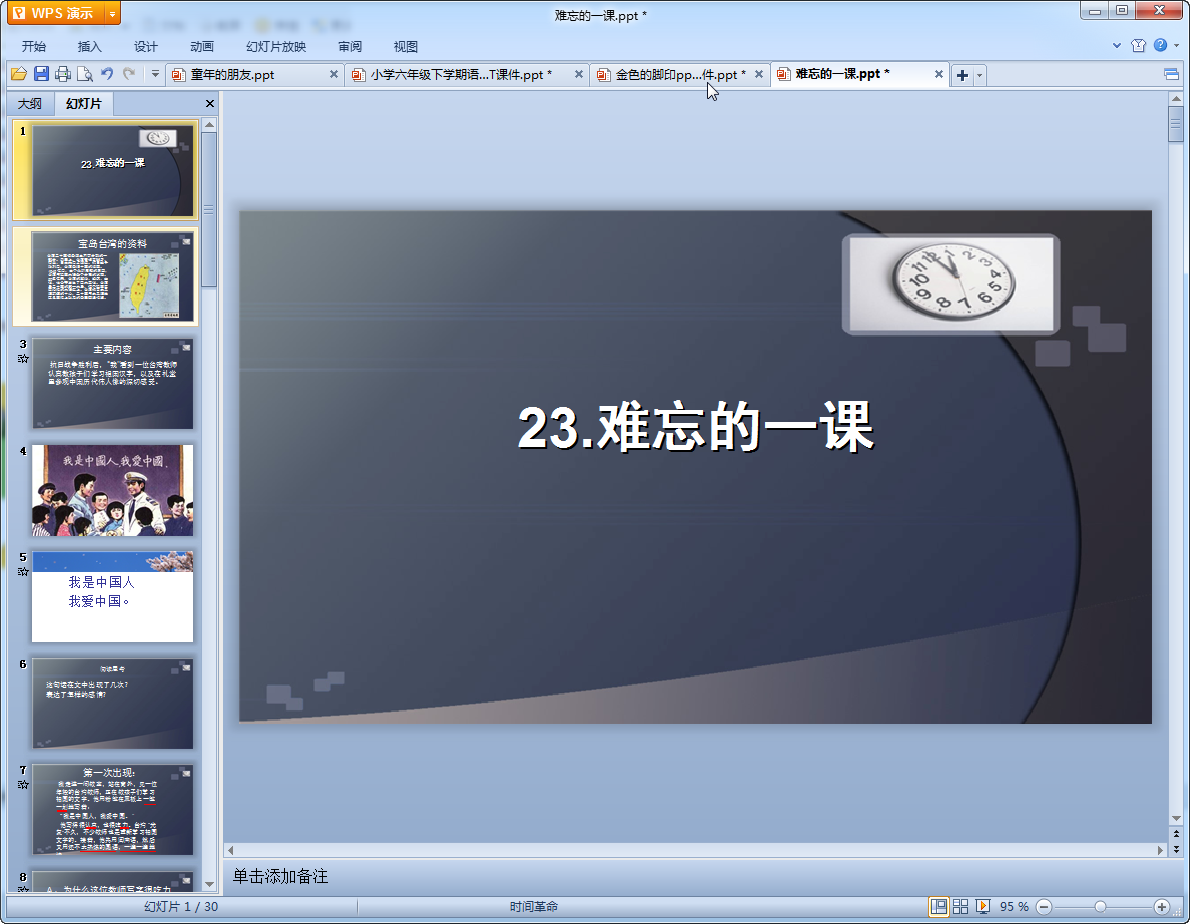Expand the WPS 演示 button dropdown arrow
This screenshot has width=1190, height=924.
coord(112,14)
